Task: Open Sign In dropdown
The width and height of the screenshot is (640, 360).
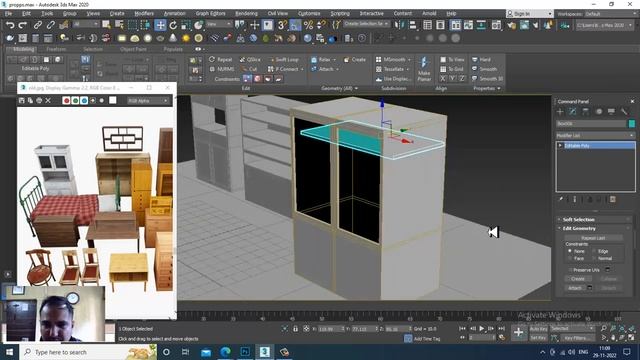Action: 530,13
